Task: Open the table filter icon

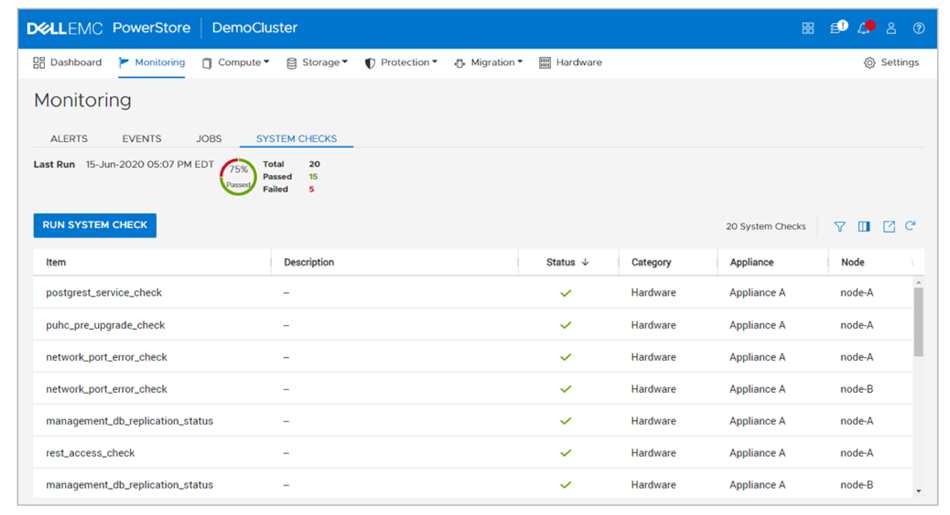Action: coord(839,226)
